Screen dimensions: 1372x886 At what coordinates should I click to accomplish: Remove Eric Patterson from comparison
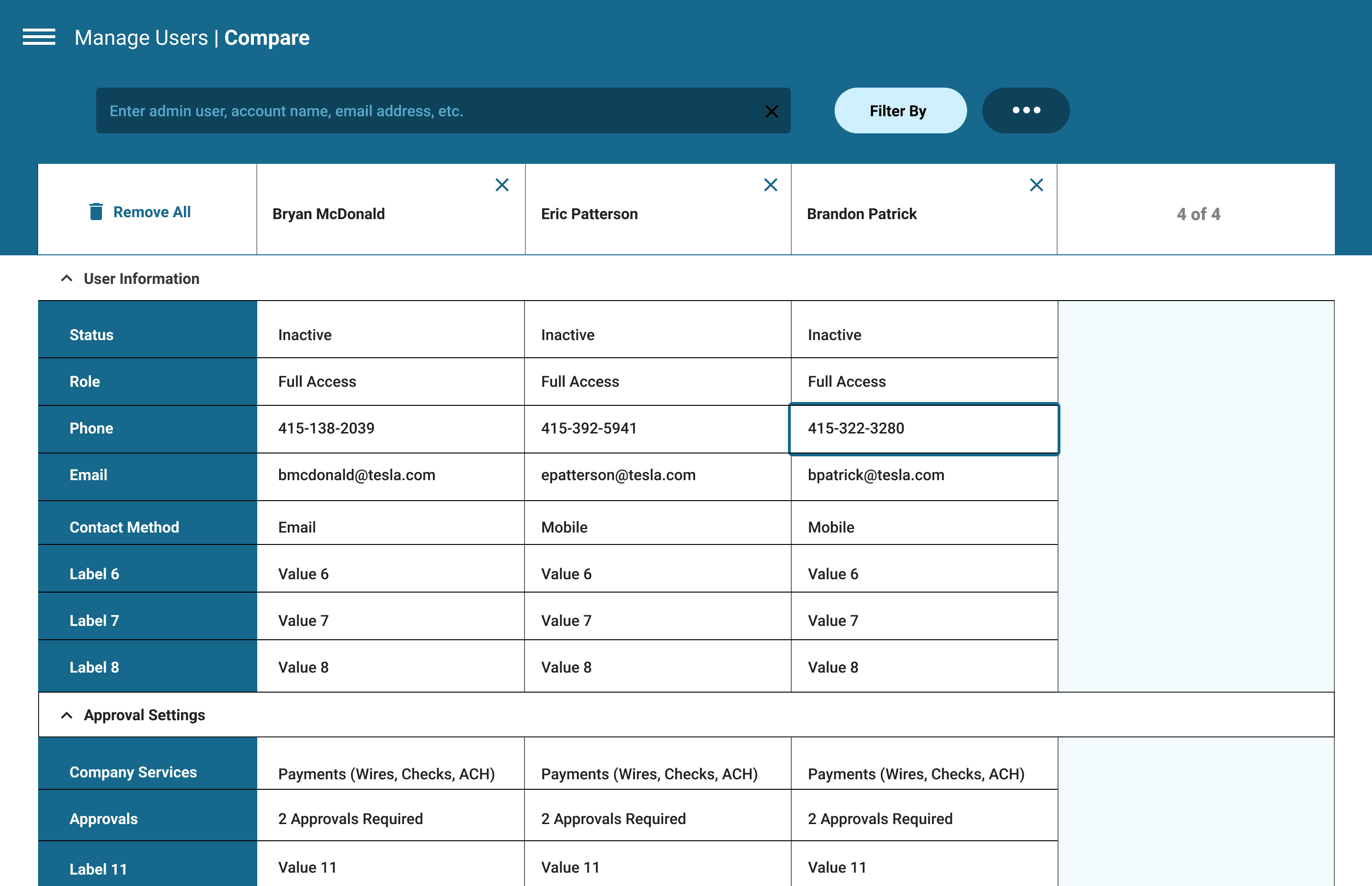point(770,185)
